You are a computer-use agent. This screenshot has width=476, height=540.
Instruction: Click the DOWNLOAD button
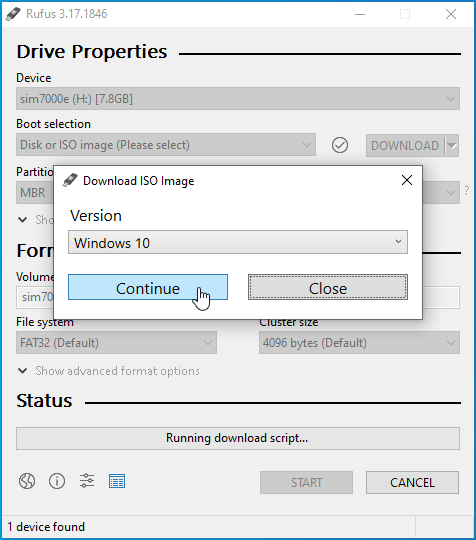click(x=405, y=145)
